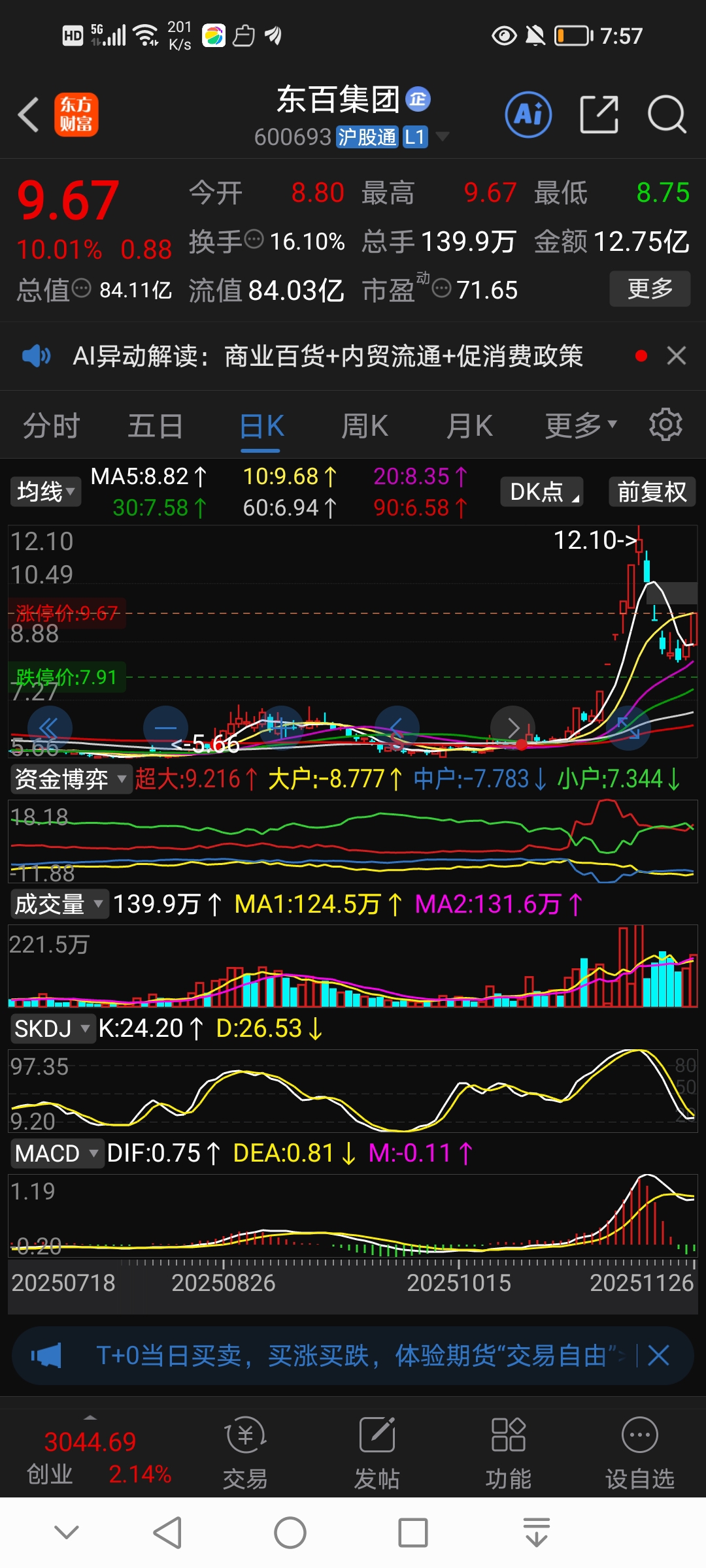Viewport: 706px width, 1568px height.
Task: Switch to the 分时 tab
Action: pyautogui.click(x=51, y=425)
